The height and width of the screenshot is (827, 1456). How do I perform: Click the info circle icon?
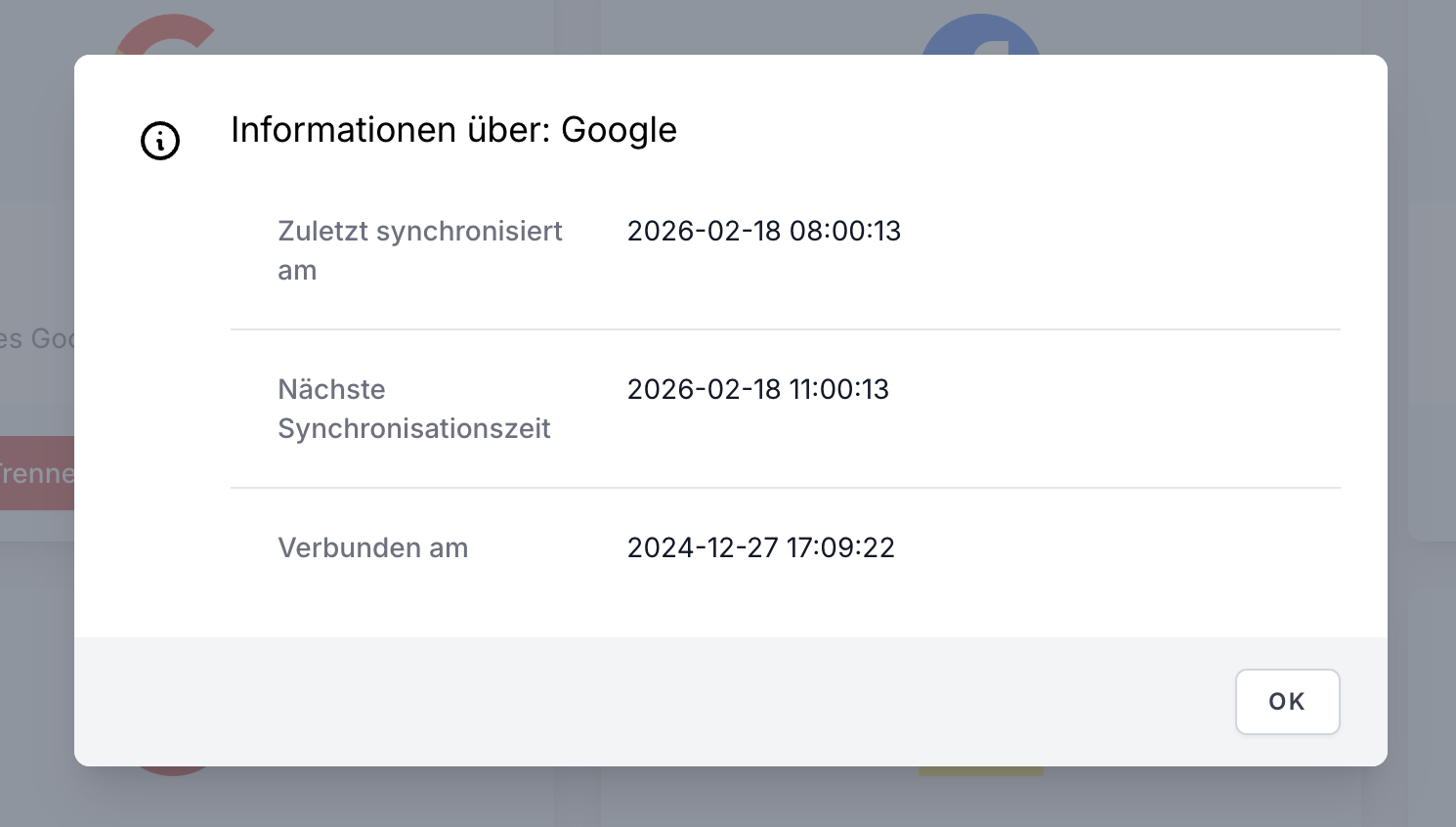160,141
